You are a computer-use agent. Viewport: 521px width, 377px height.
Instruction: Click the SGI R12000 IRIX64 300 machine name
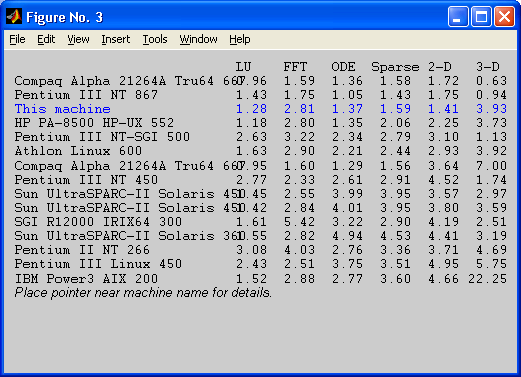[98, 222]
